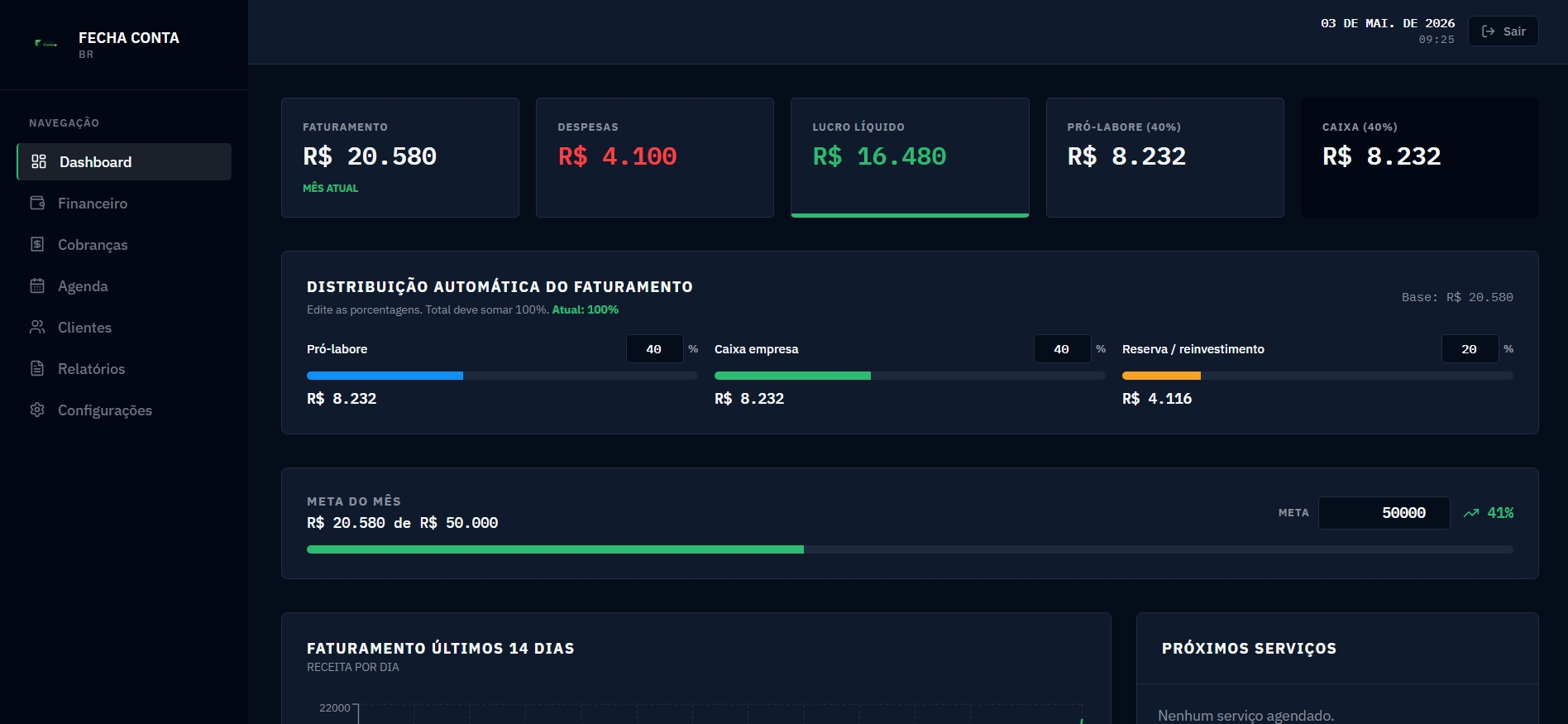Viewport: 1568px width, 724px height.
Task: Click 'Faturamento últimos 14 dias' heading
Action: pos(441,649)
